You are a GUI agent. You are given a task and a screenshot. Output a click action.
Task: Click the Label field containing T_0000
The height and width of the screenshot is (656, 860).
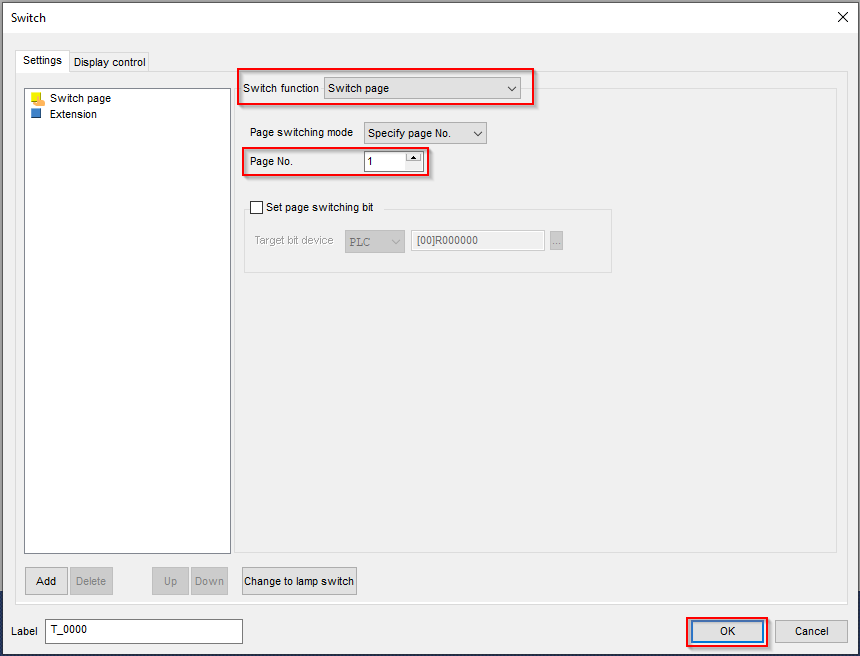click(144, 631)
